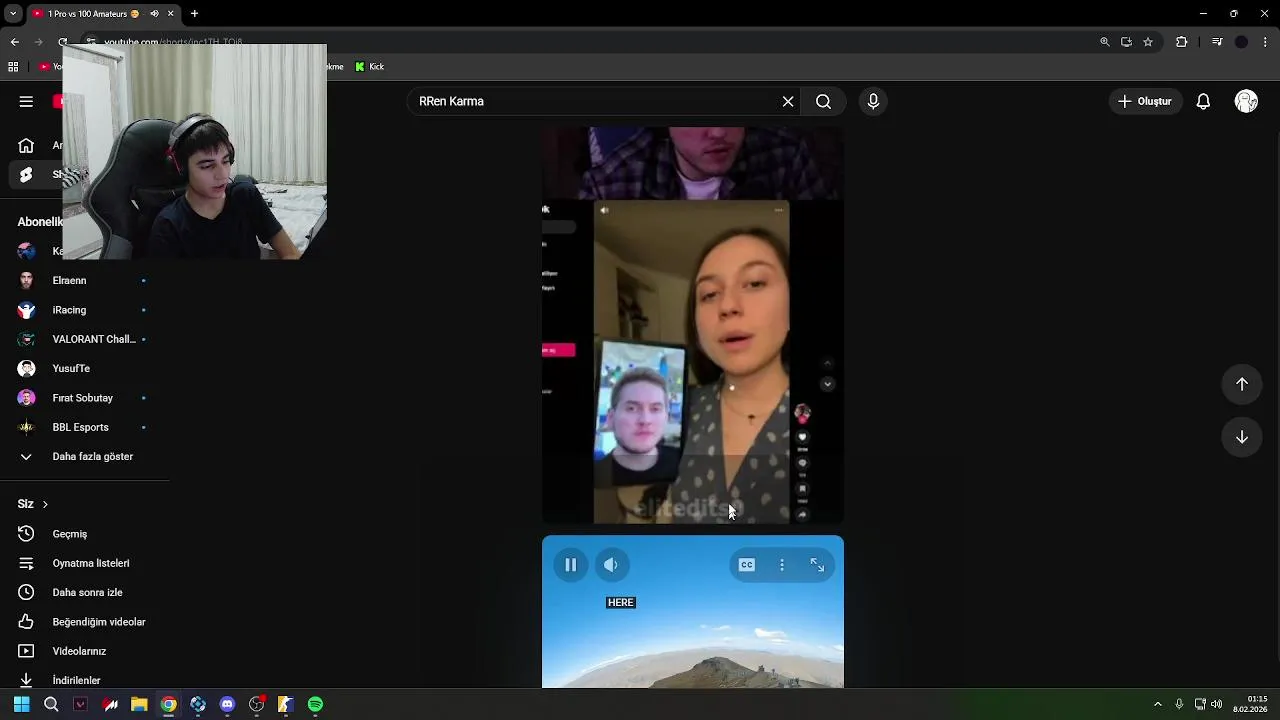
Task: Click the Elraenn channel avatar
Action: click(x=27, y=281)
